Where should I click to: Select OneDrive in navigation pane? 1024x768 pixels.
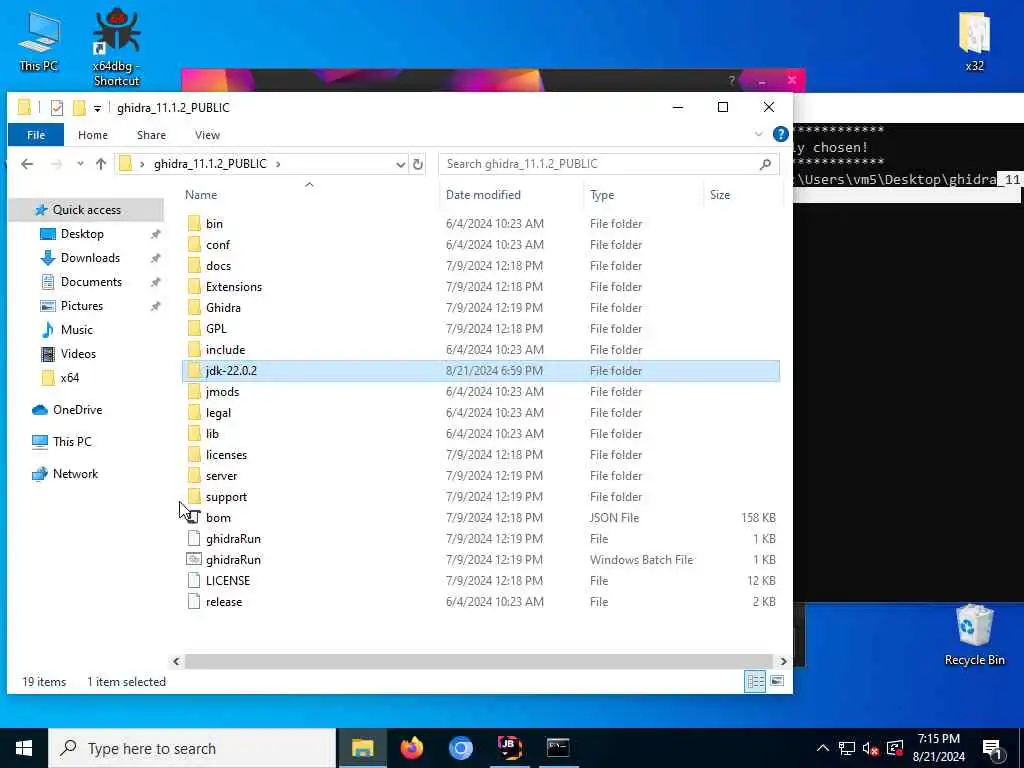point(77,409)
